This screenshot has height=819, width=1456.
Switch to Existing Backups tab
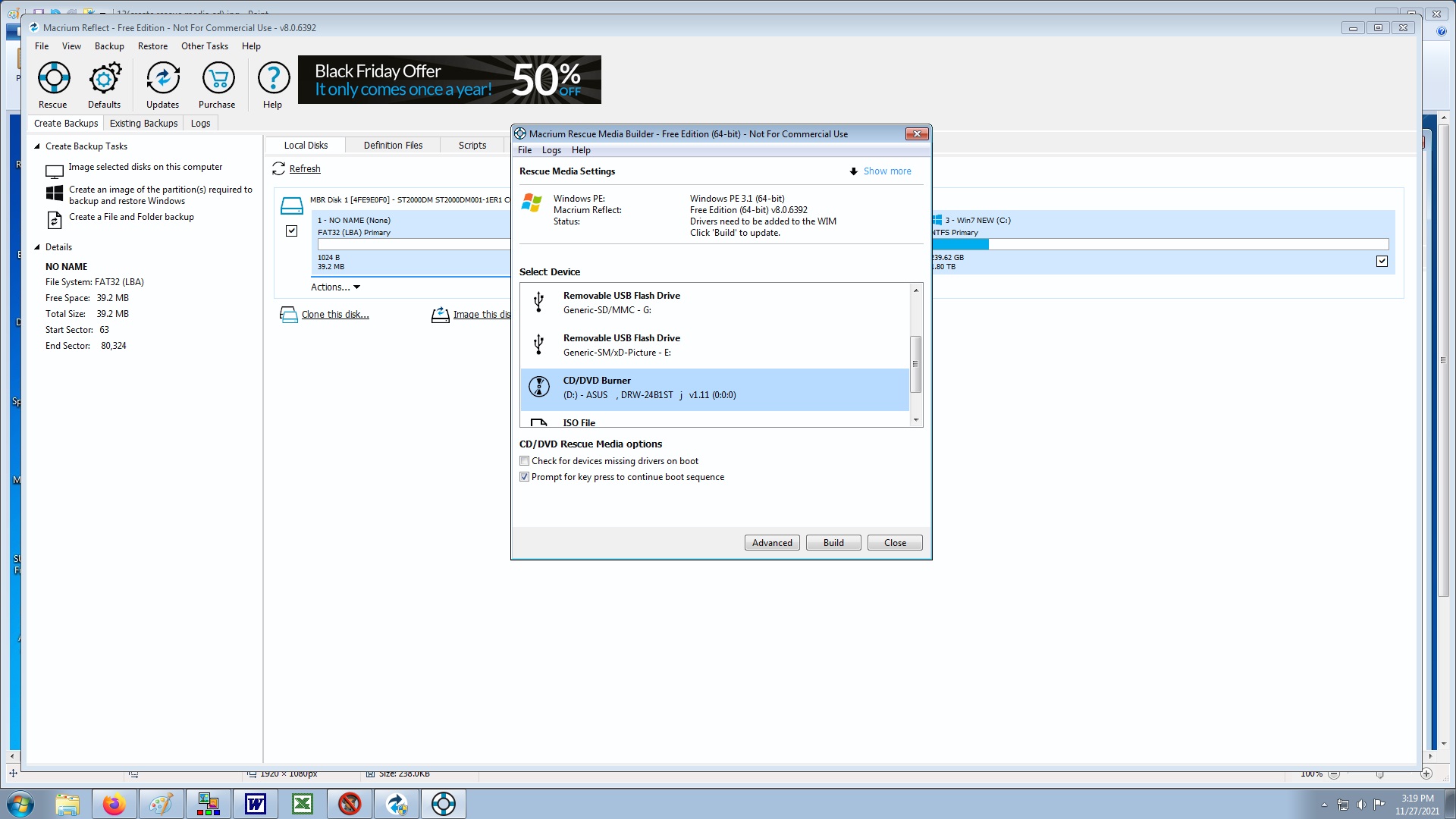pyautogui.click(x=143, y=124)
